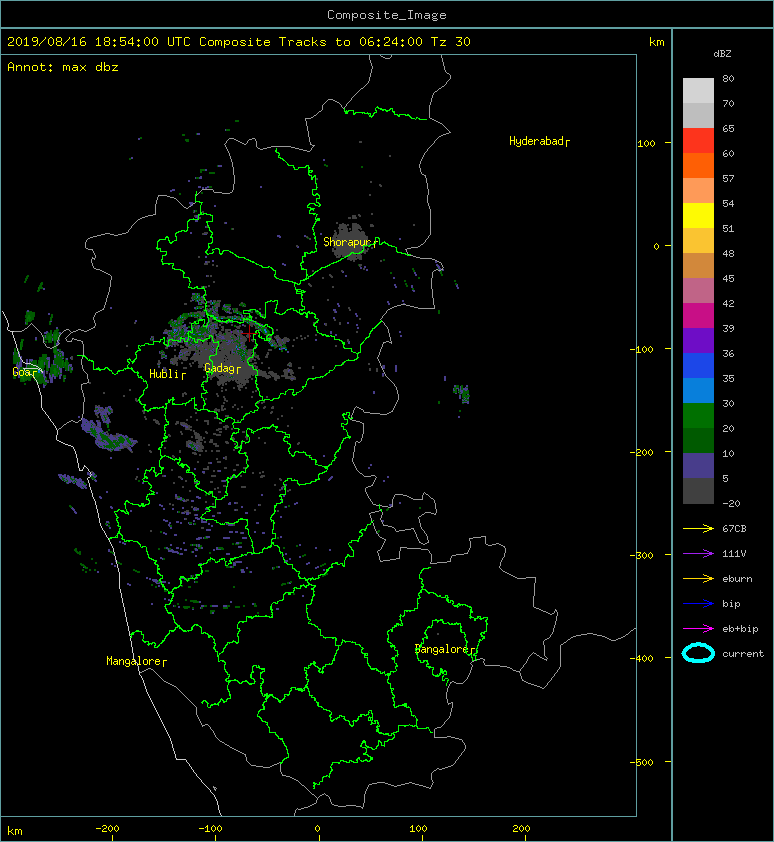Click the Hyderabad city label

coord(536,141)
